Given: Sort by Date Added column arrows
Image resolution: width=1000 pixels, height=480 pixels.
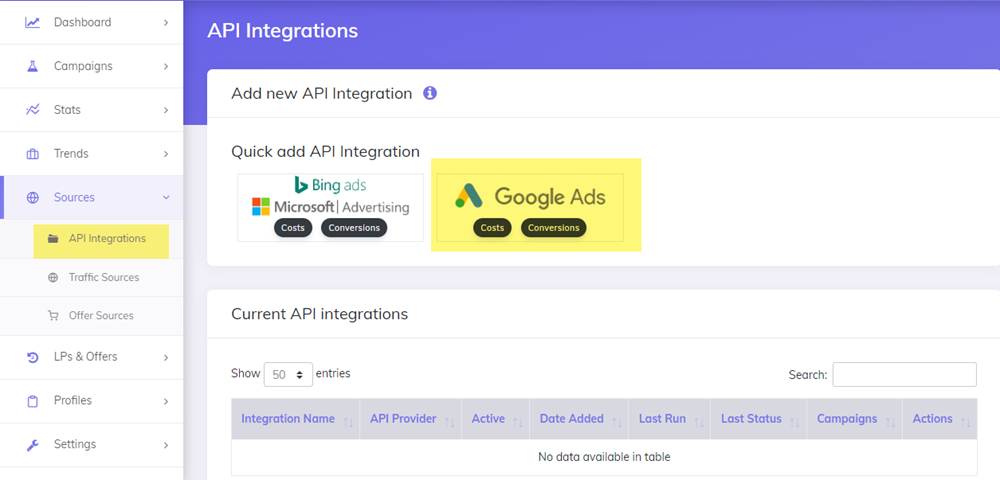Looking at the screenshot, I should (x=616, y=421).
